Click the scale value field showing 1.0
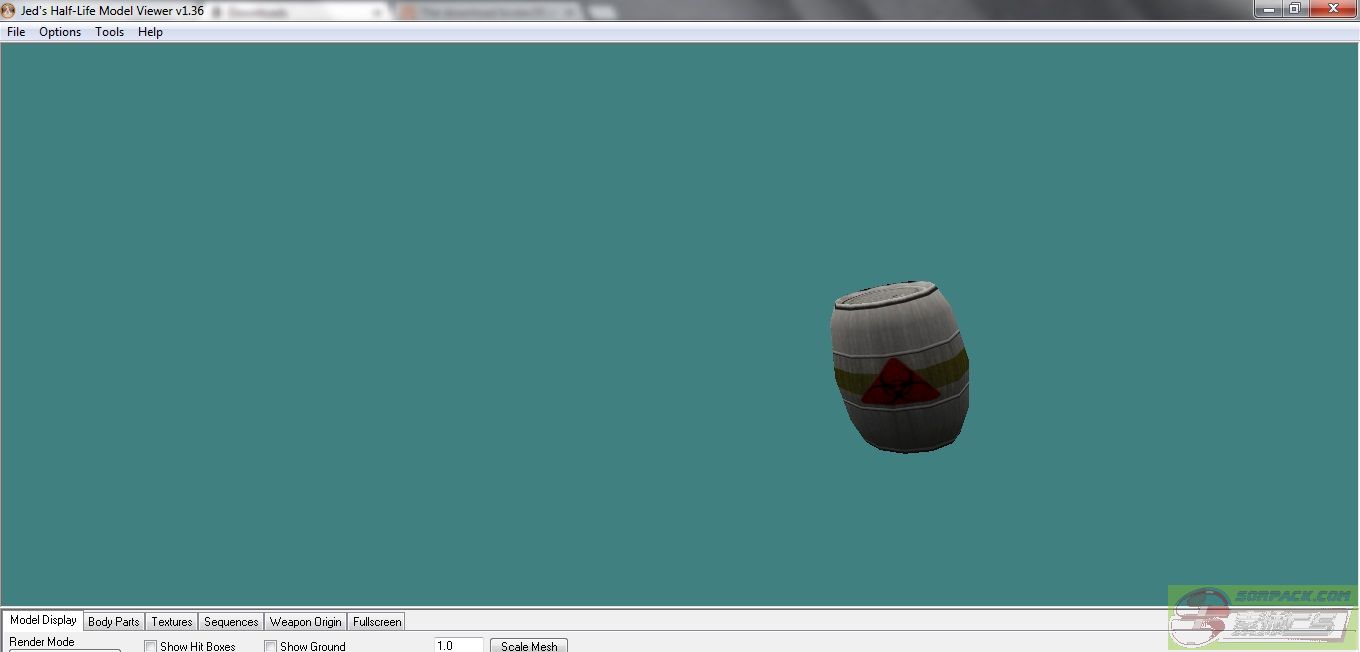Viewport: 1360px width, 652px height. (x=459, y=646)
